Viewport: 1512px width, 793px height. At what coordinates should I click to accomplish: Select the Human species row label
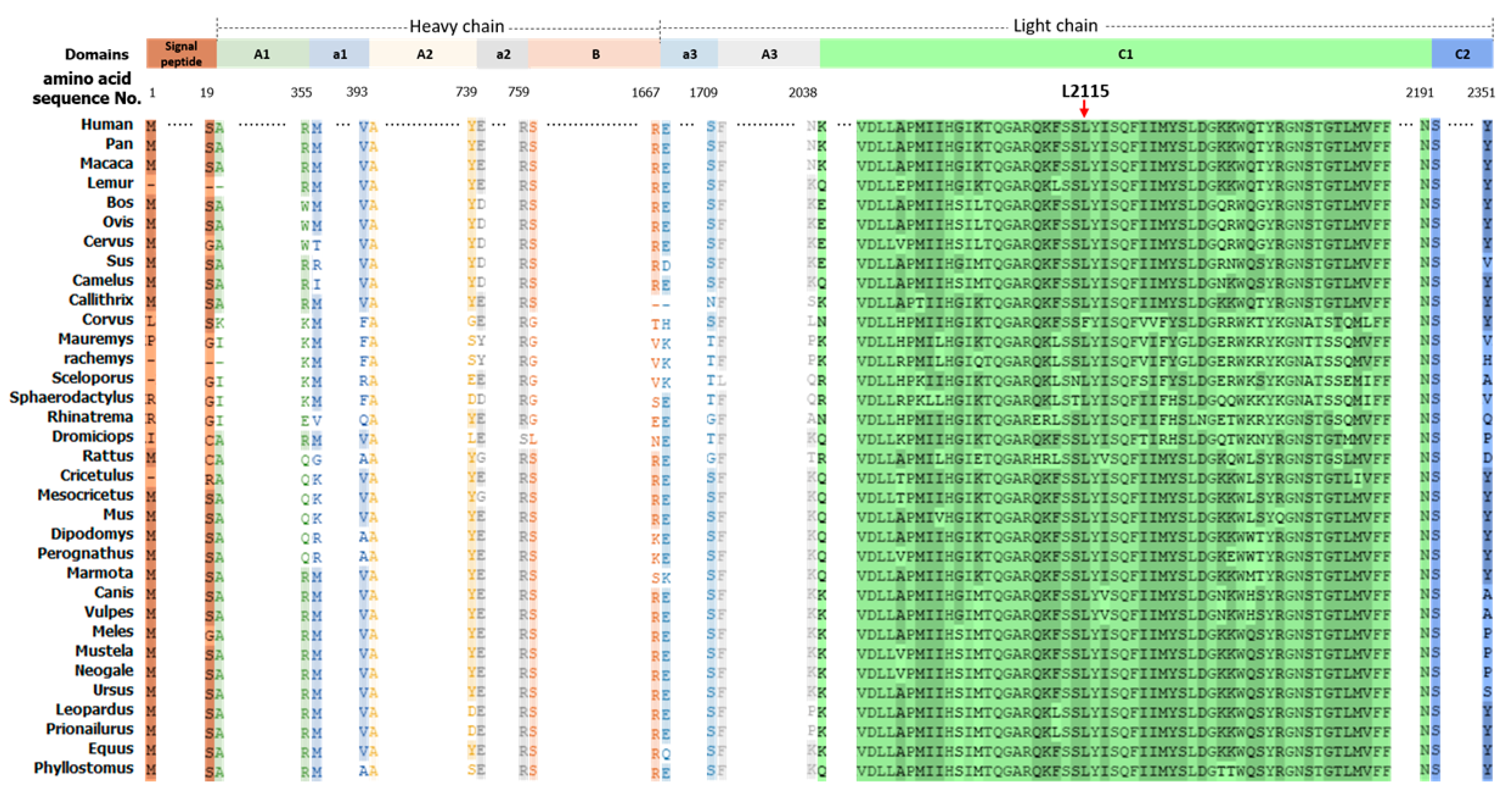click(x=107, y=125)
